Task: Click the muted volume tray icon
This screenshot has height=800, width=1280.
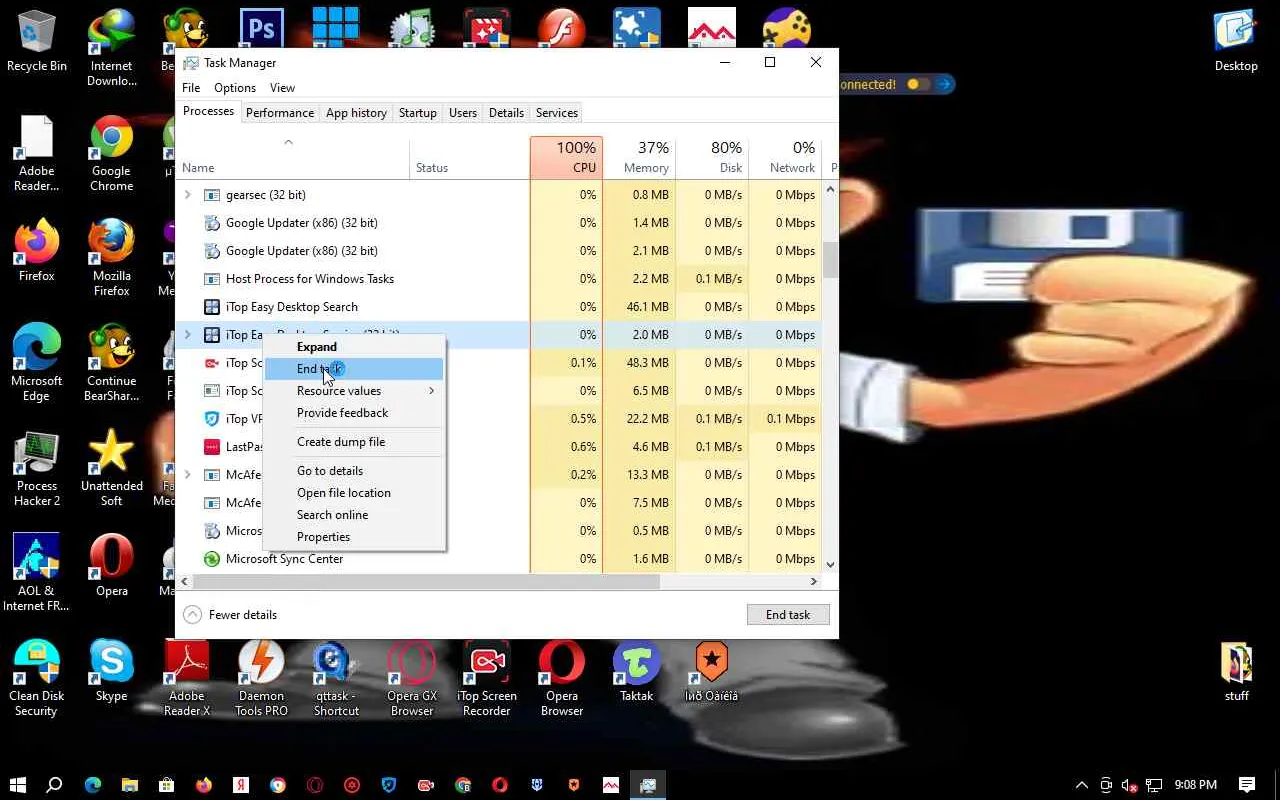Action: [x=1129, y=785]
